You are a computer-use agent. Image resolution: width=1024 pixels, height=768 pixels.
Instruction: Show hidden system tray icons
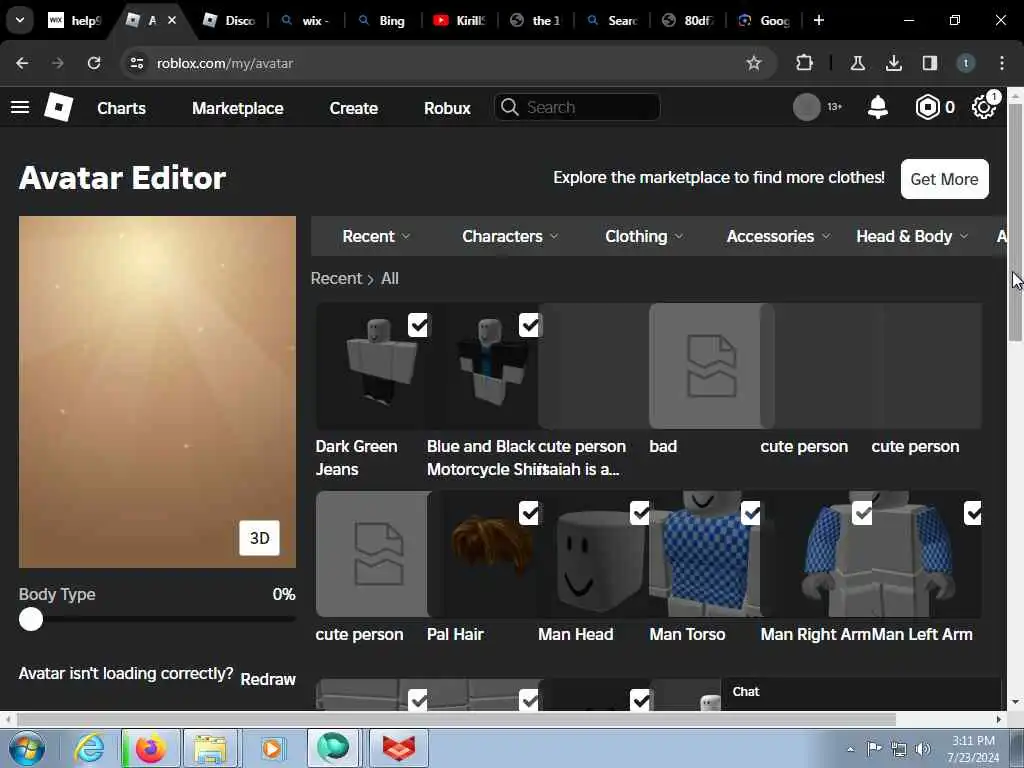[850, 749]
